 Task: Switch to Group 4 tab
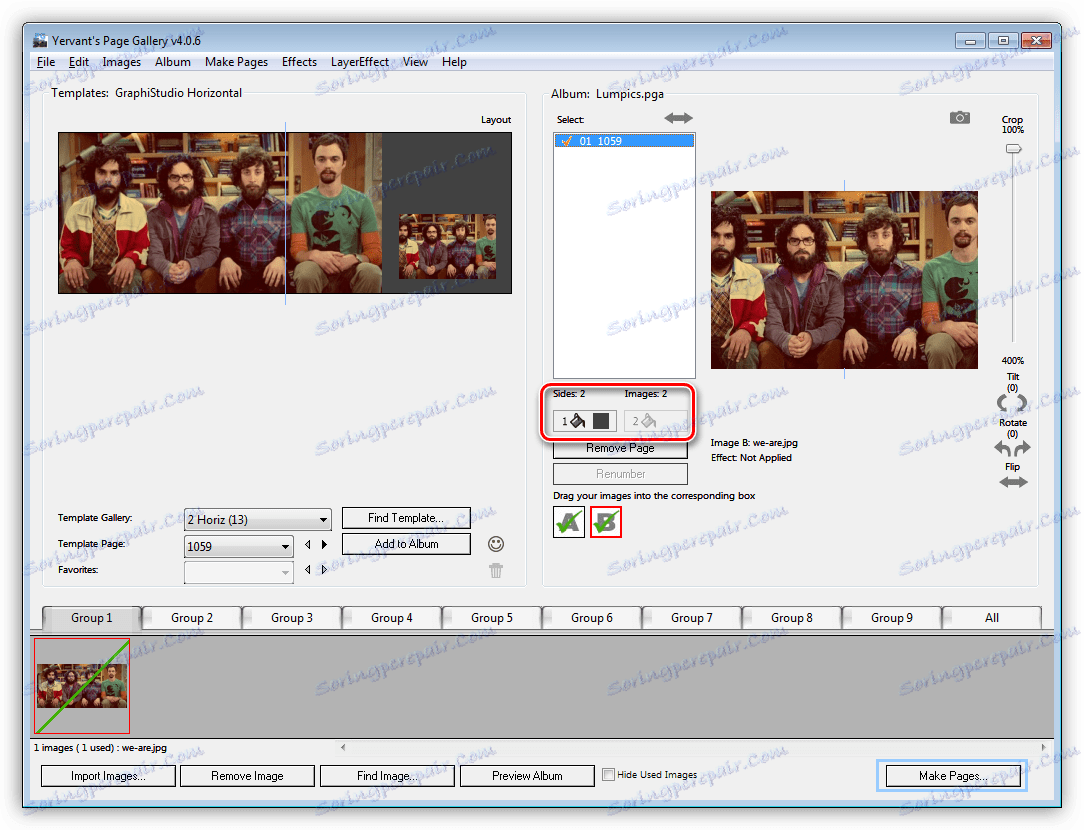tap(391, 618)
